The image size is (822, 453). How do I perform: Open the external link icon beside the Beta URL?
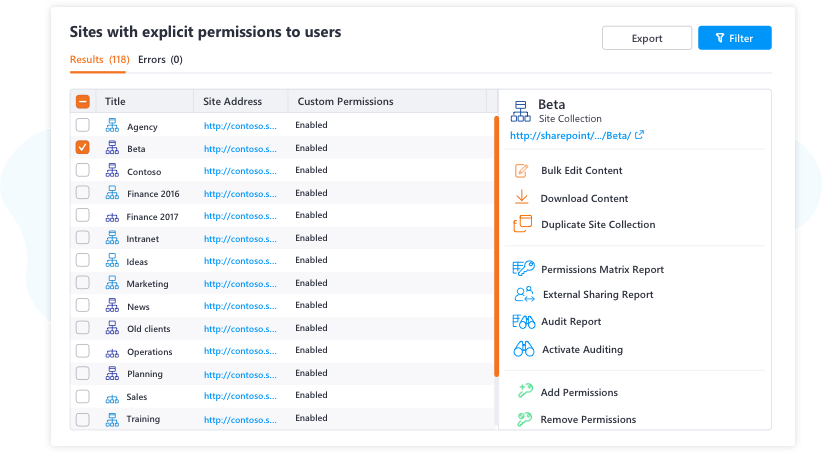[639, 135]
